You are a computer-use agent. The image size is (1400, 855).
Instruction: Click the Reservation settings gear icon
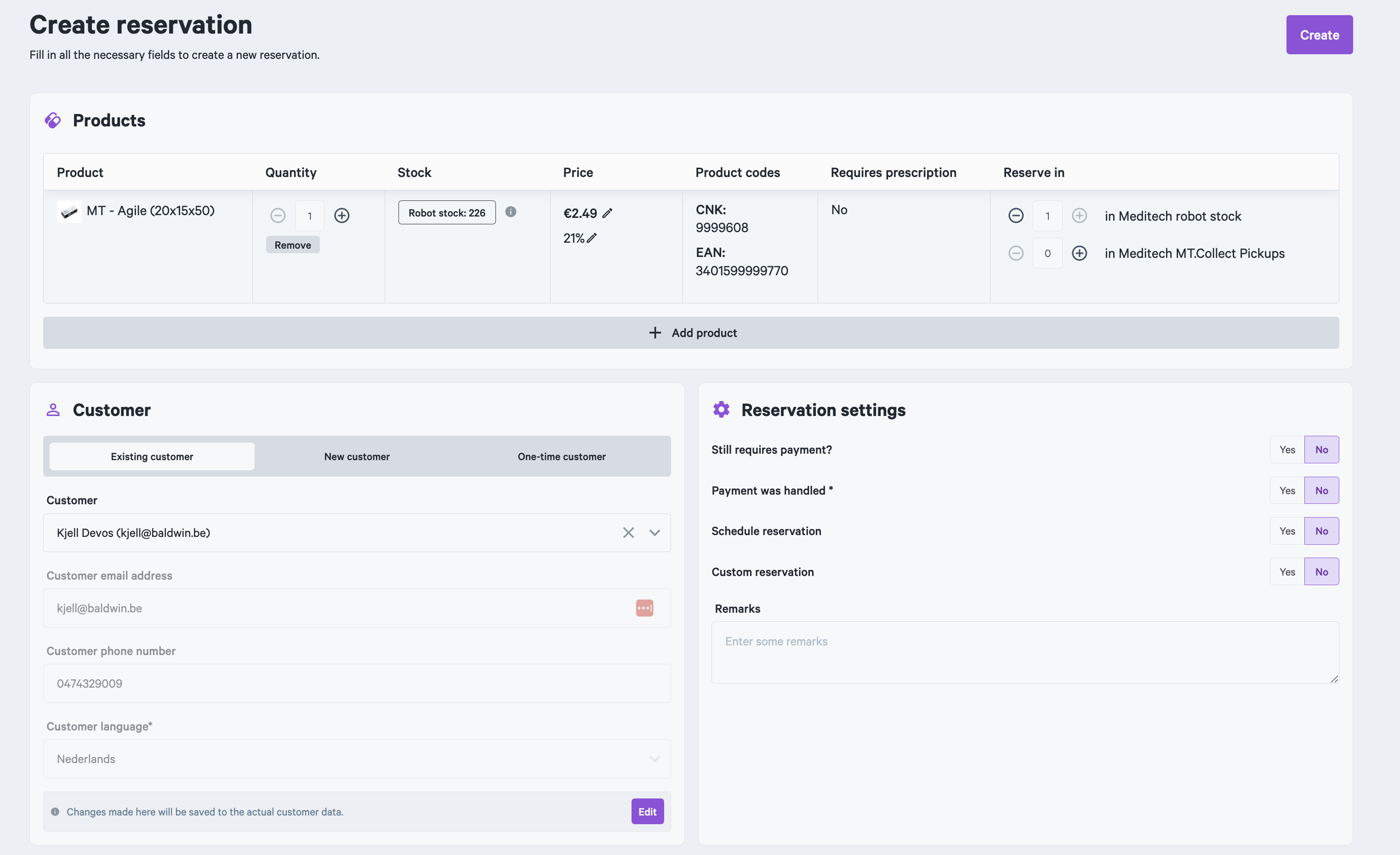pos(722,410)
